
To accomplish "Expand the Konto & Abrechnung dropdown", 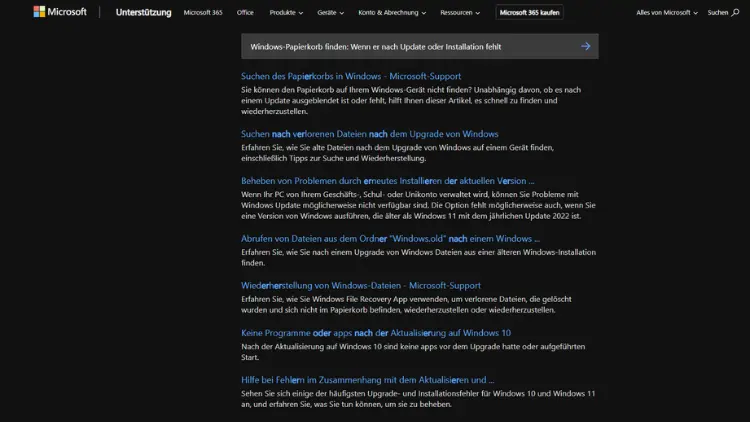I will click(392, 12).
